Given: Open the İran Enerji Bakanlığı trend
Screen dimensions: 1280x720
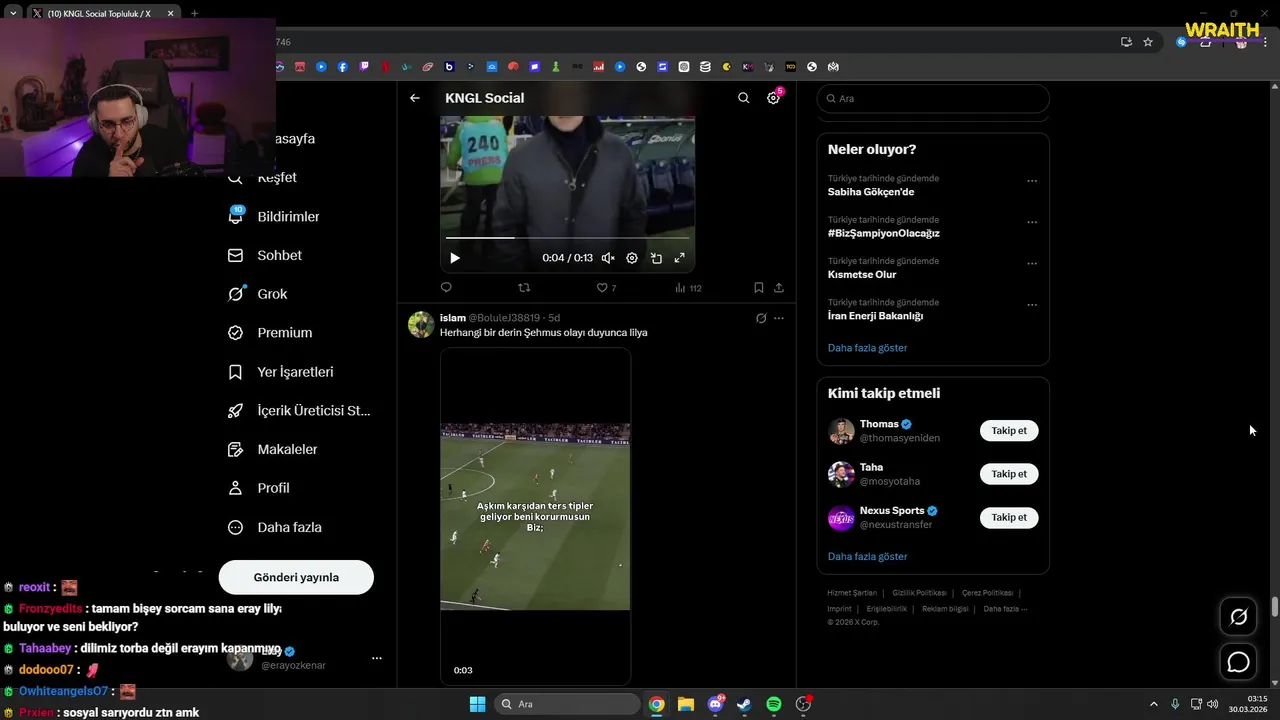Looking at the screenshot, I should [x=875, y=316].
